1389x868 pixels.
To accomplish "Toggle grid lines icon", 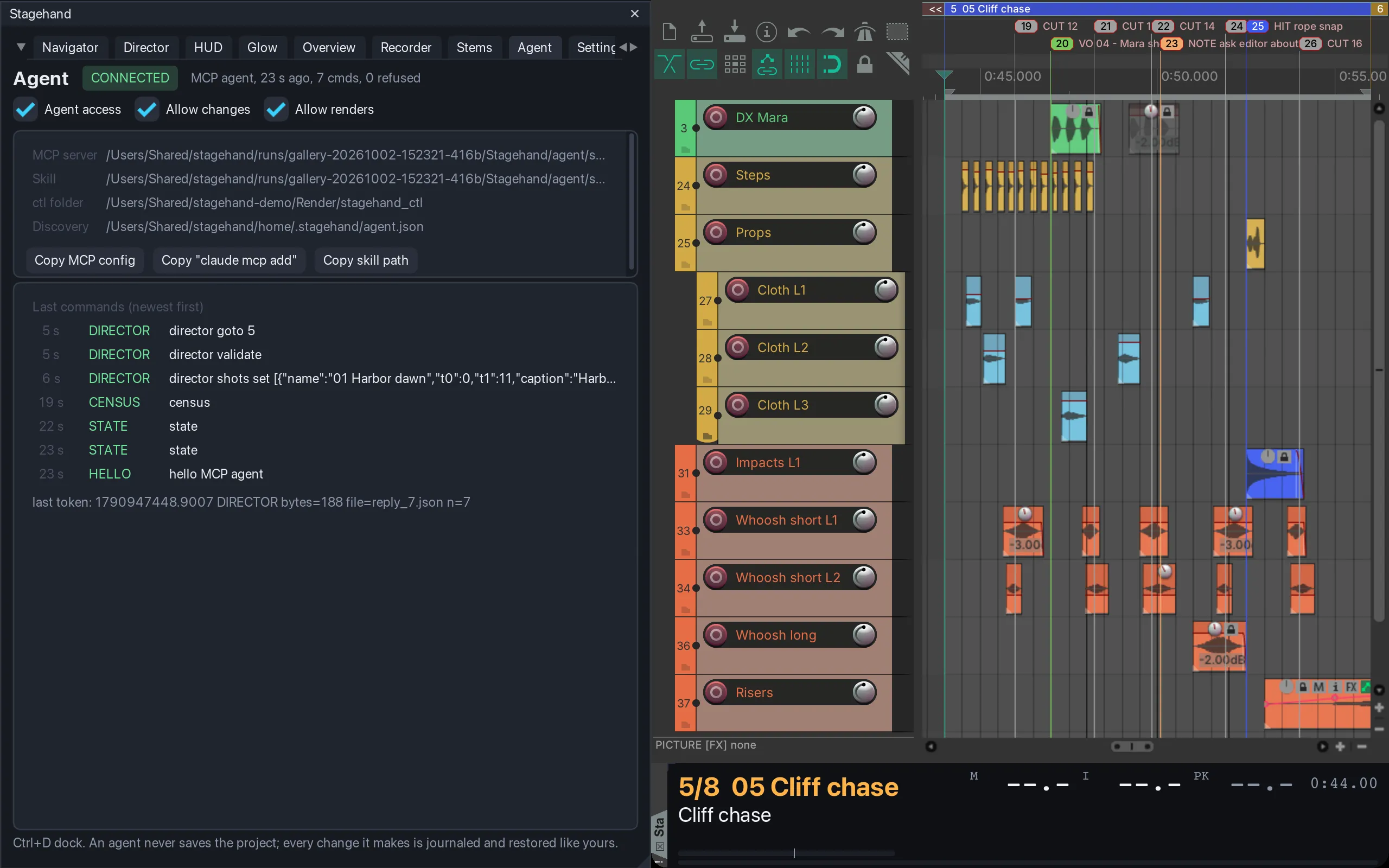I will pos(799,65).
